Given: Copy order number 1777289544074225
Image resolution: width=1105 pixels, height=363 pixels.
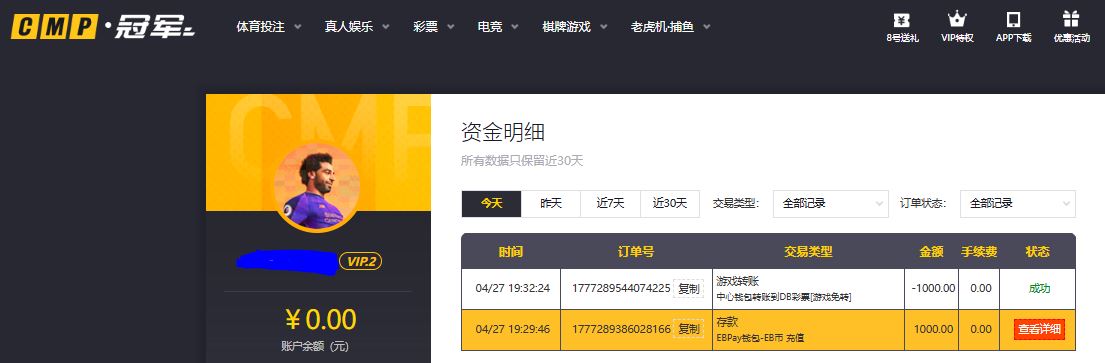Looking at the screenshot, I should pyautogui.click(x=689, y=289).
